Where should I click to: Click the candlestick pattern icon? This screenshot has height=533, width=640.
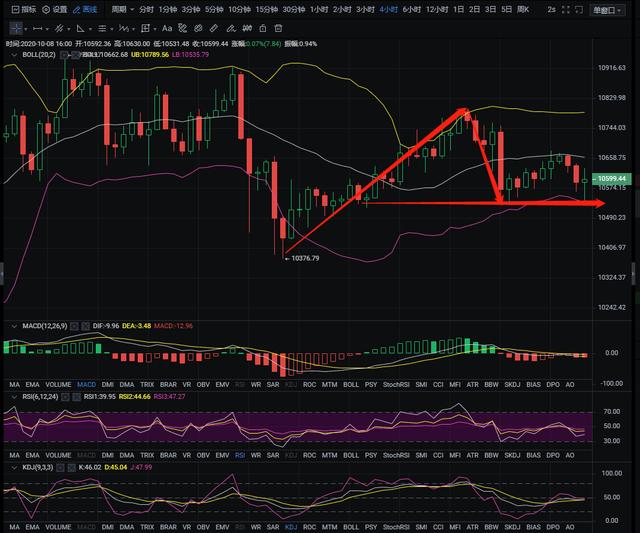point(247,29)
